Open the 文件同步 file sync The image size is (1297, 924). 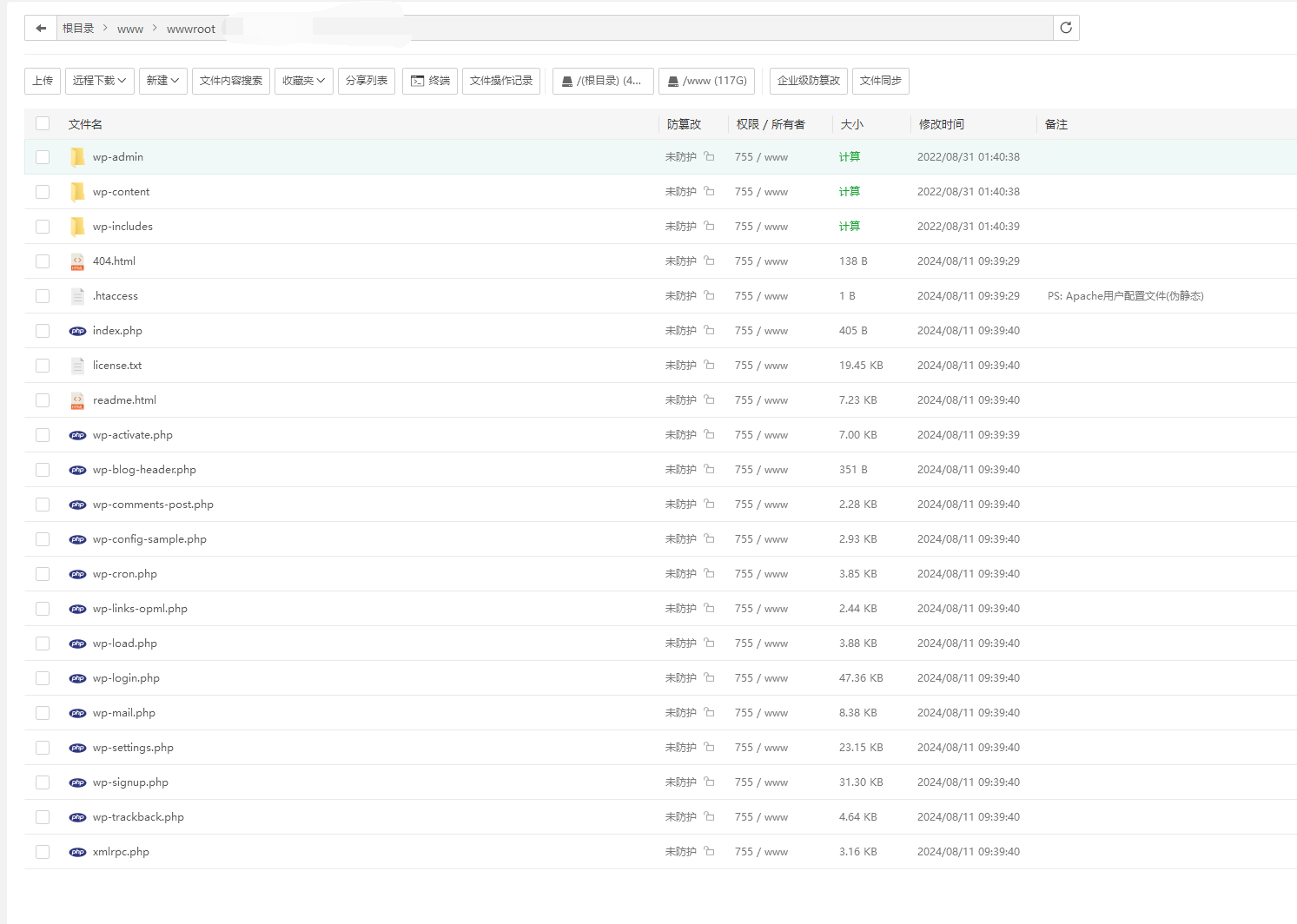[x=881, y=81]
